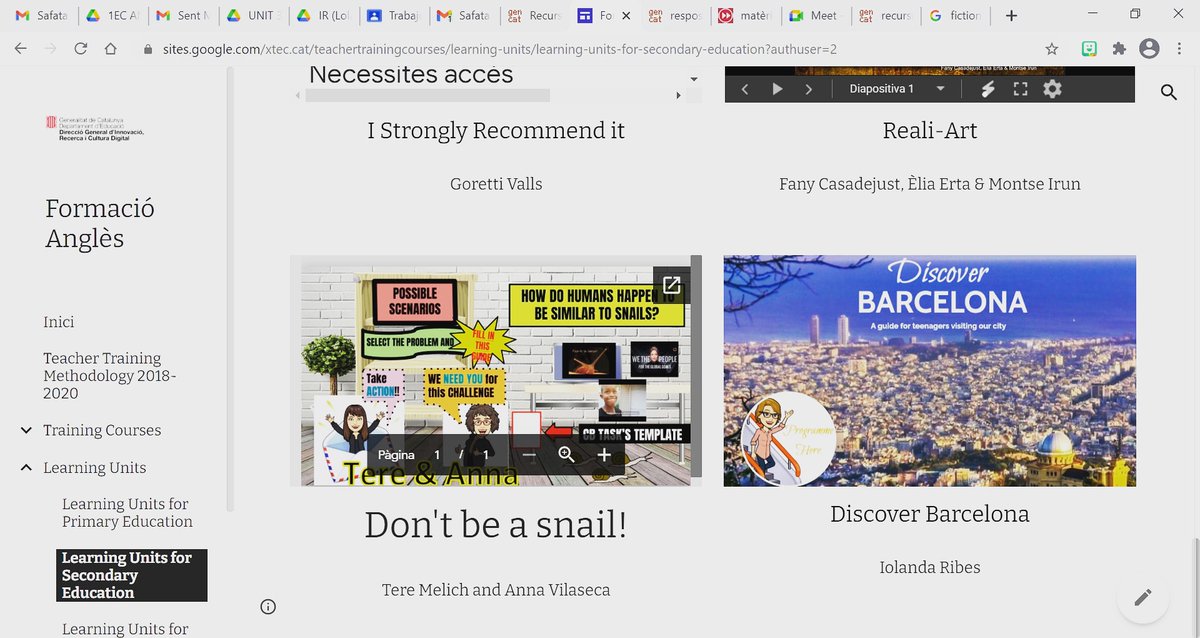Collapse the Learning Units section
Viewport: 1200px width, 638px height.
26,468
